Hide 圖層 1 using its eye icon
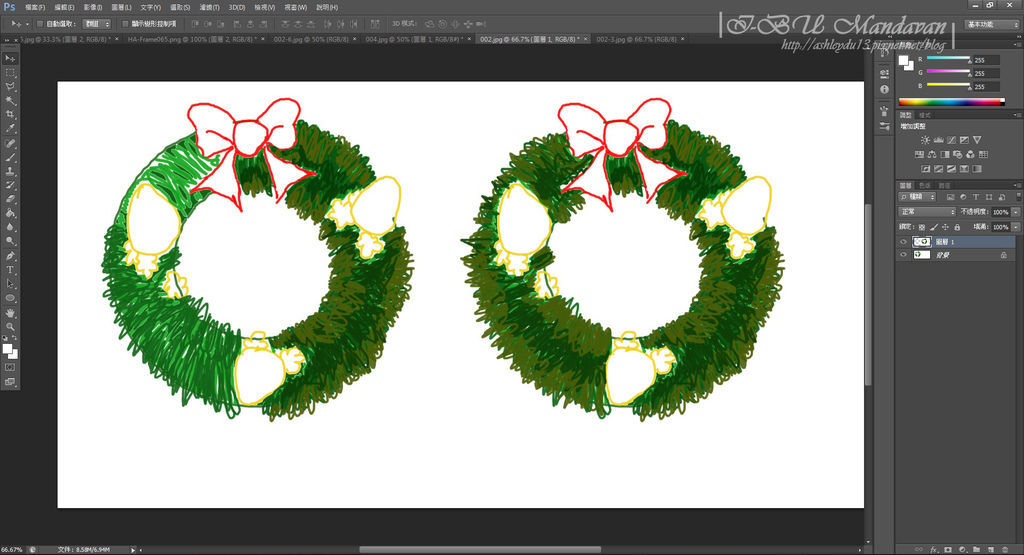The height and width of the screenshot is (555, 1024). (x=903, y=242)
